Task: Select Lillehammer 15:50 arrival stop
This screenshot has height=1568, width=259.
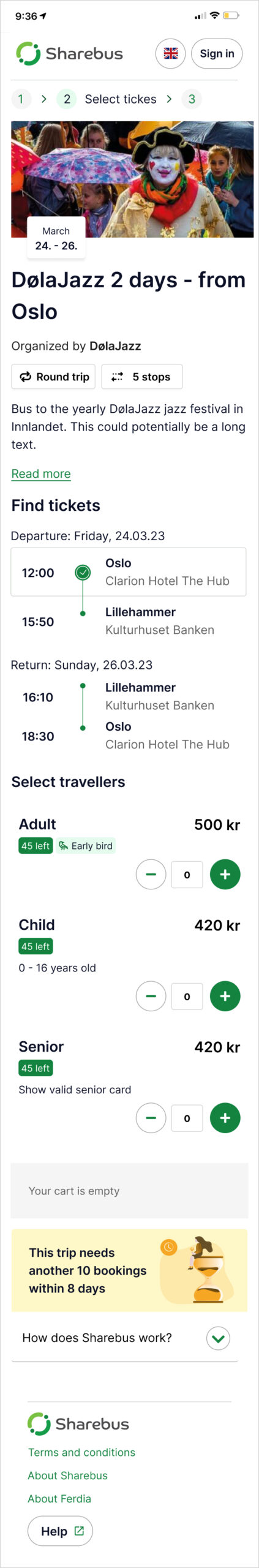Action: [129, 621]
